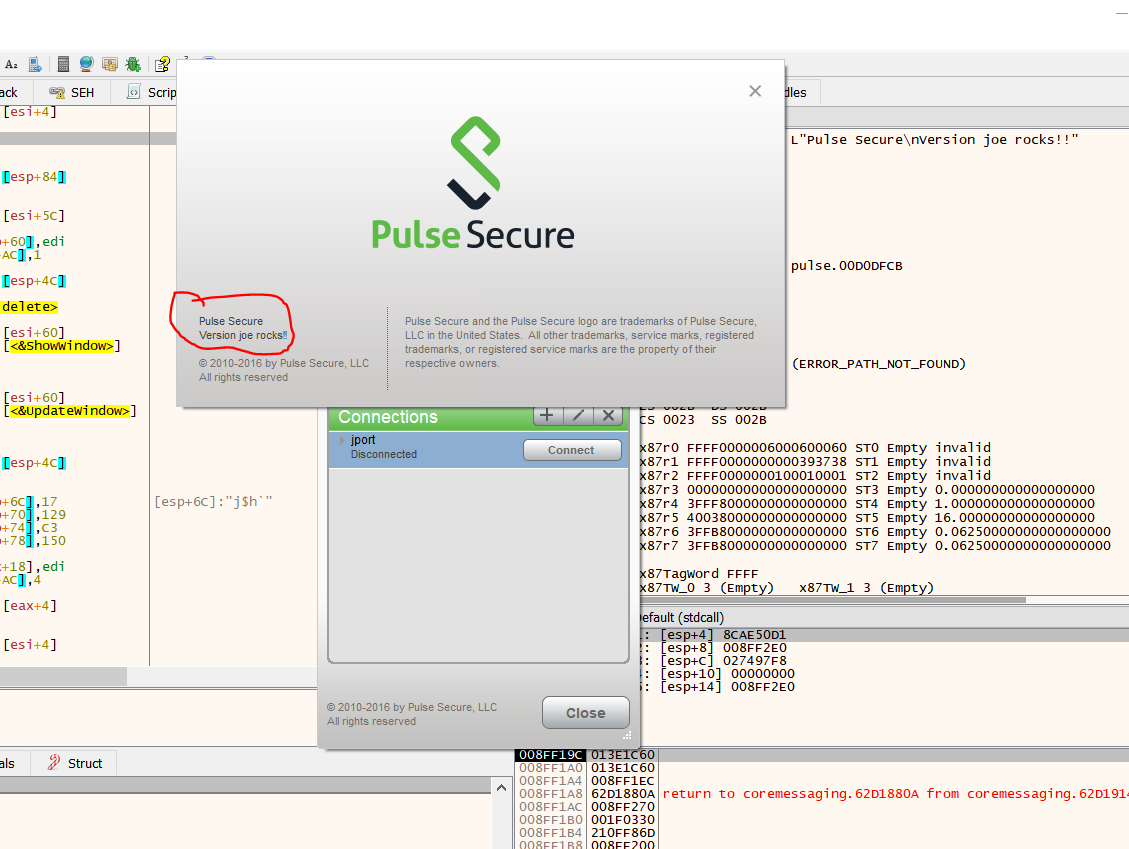Screen dimensions: 1129x849
Task: Edit the selected connection with pencil icon
Action: point(577,416)
